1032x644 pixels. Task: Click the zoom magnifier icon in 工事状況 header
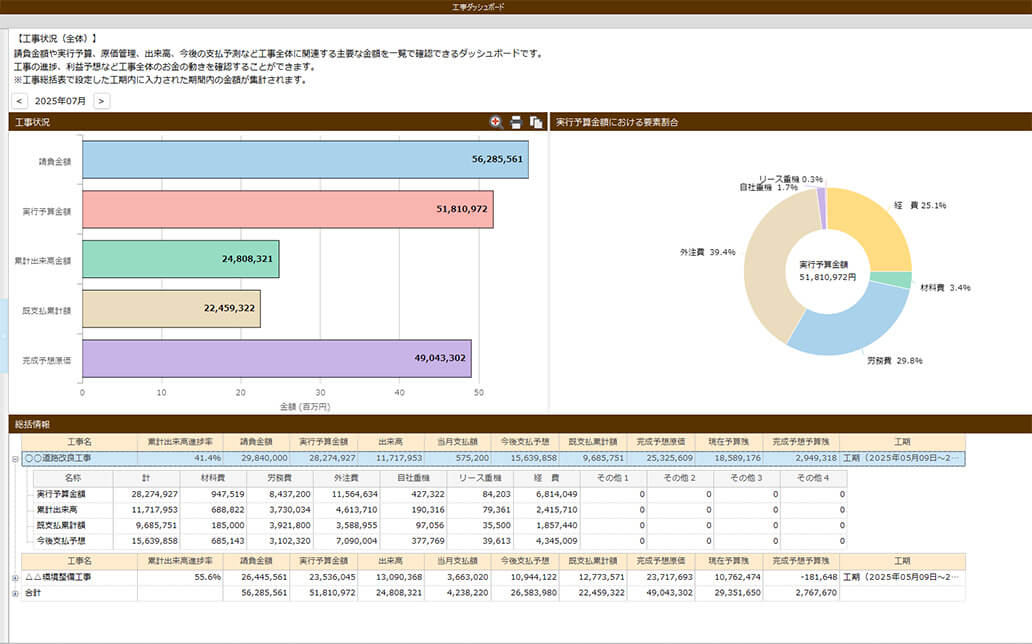coord(496,122)
